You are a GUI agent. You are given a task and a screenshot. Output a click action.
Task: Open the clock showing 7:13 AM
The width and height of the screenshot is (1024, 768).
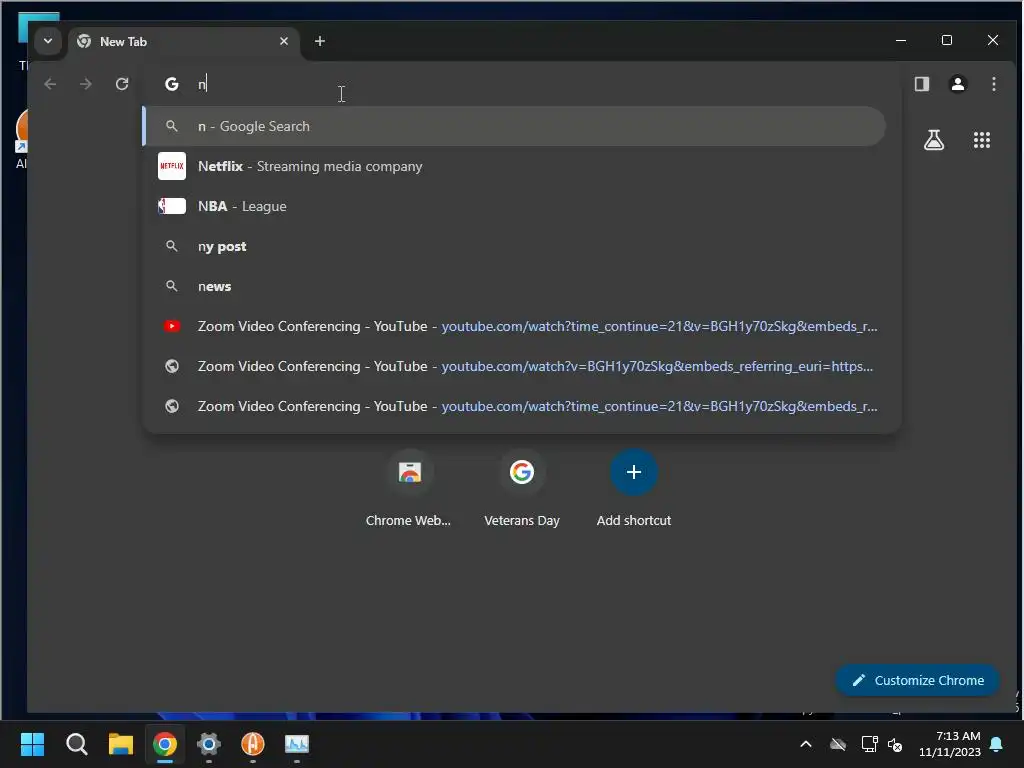(x=950, y=744)
